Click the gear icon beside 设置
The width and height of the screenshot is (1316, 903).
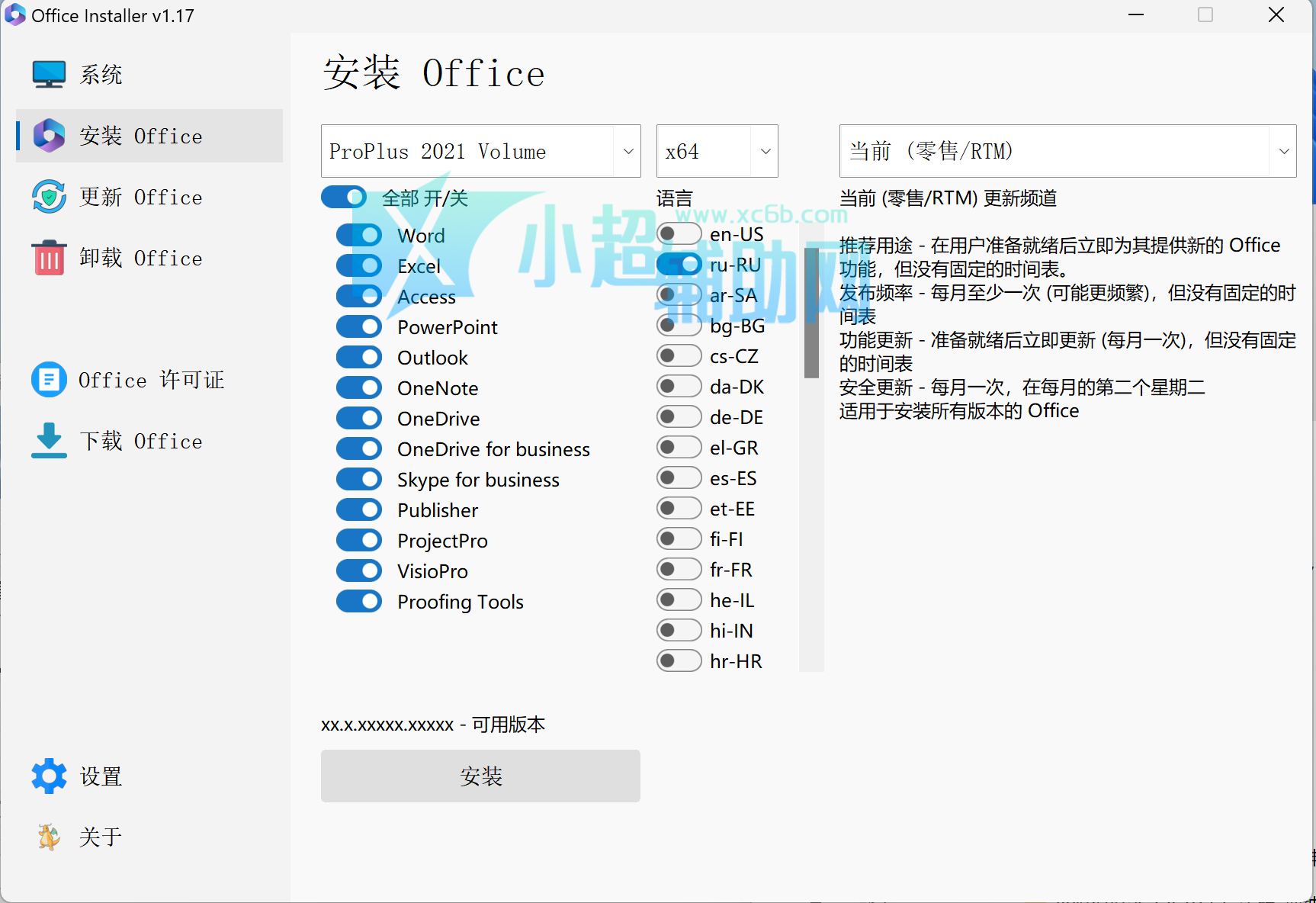point(49,776)
